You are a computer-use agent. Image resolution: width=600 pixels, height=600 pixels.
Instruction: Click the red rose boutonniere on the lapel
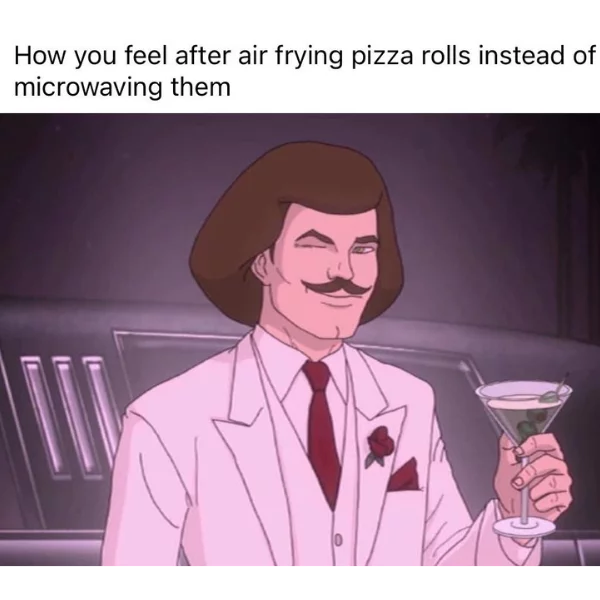pyautogui.click(x=380, y=444)
